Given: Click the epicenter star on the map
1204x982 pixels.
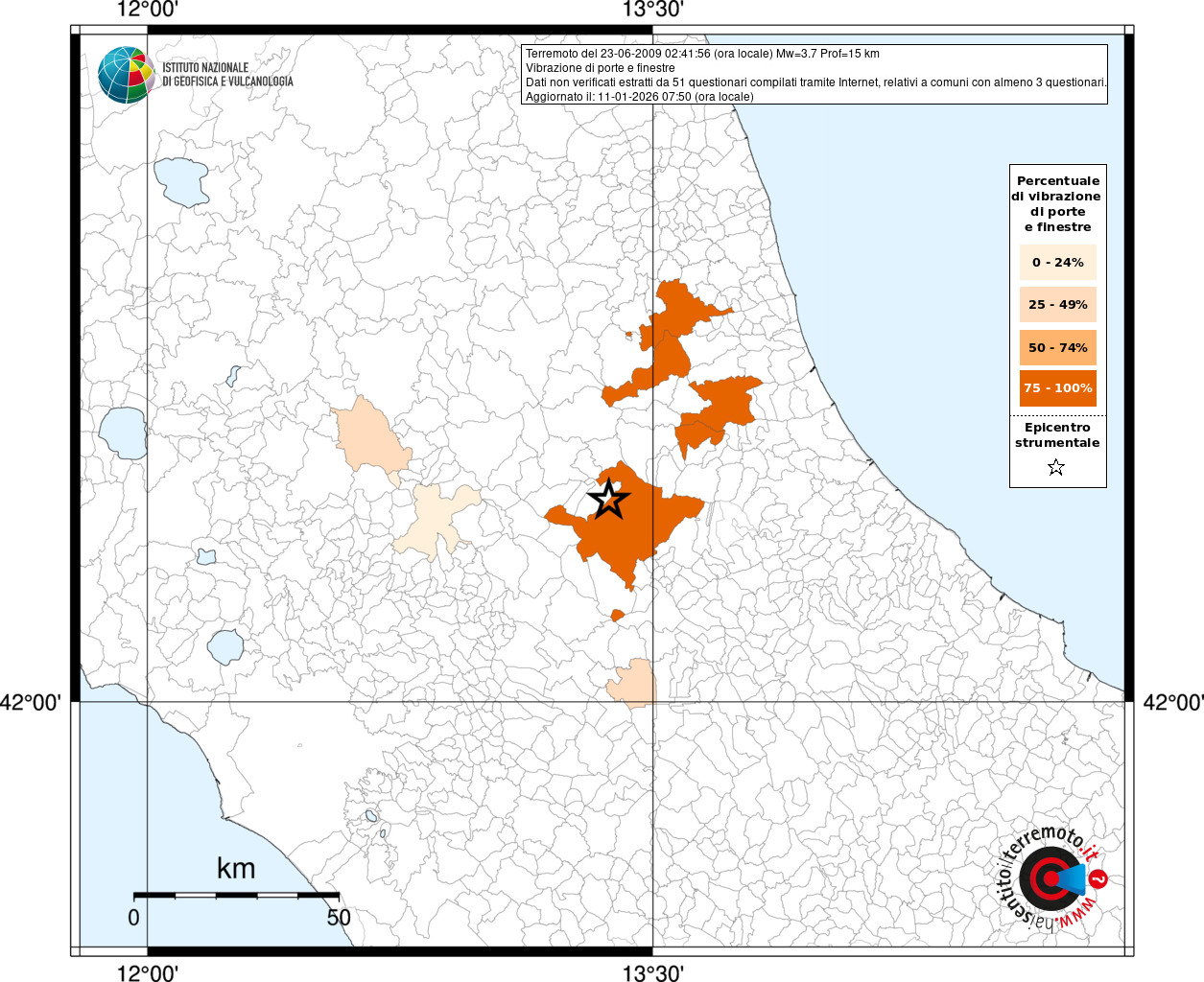Looking at the screenshot, I should (608, 499).
